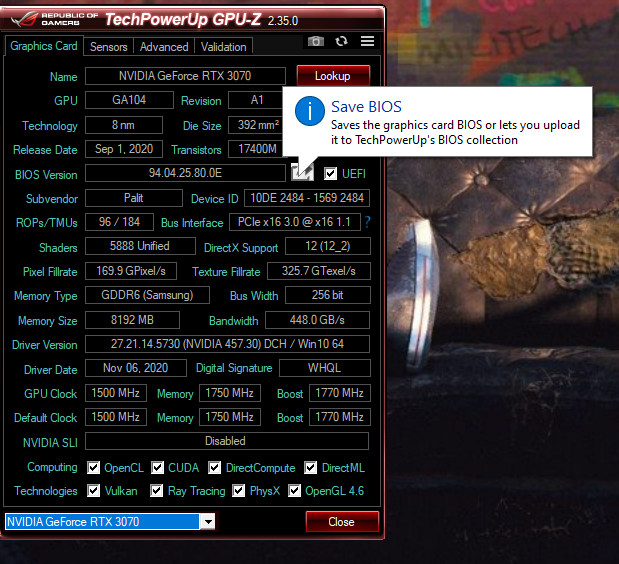Click the ROPs/TMUs field 96 / 184

coord(119,222)
